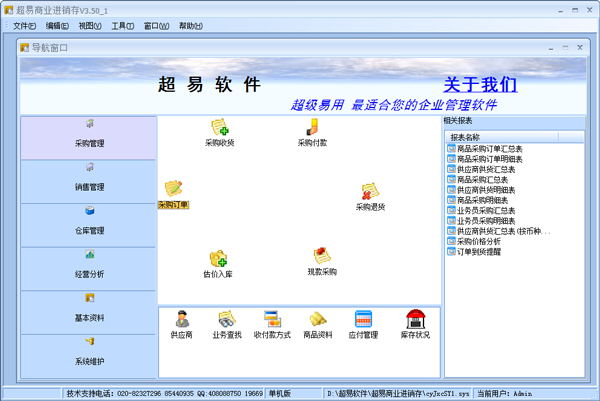The width and height of the screenshot is (600, 401).
Task: Switch to the 销售管理 sales management section
Action: coord(89,178)
